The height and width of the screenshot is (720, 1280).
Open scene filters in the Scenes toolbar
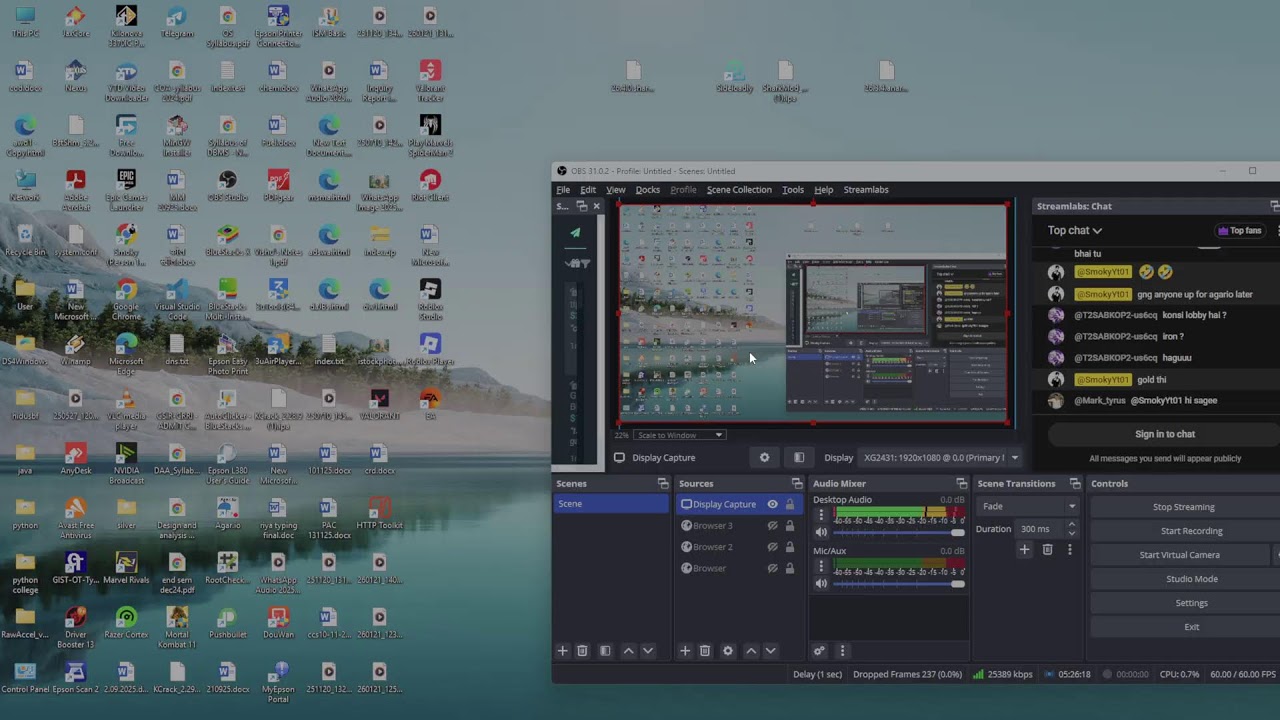pos(605,651)
